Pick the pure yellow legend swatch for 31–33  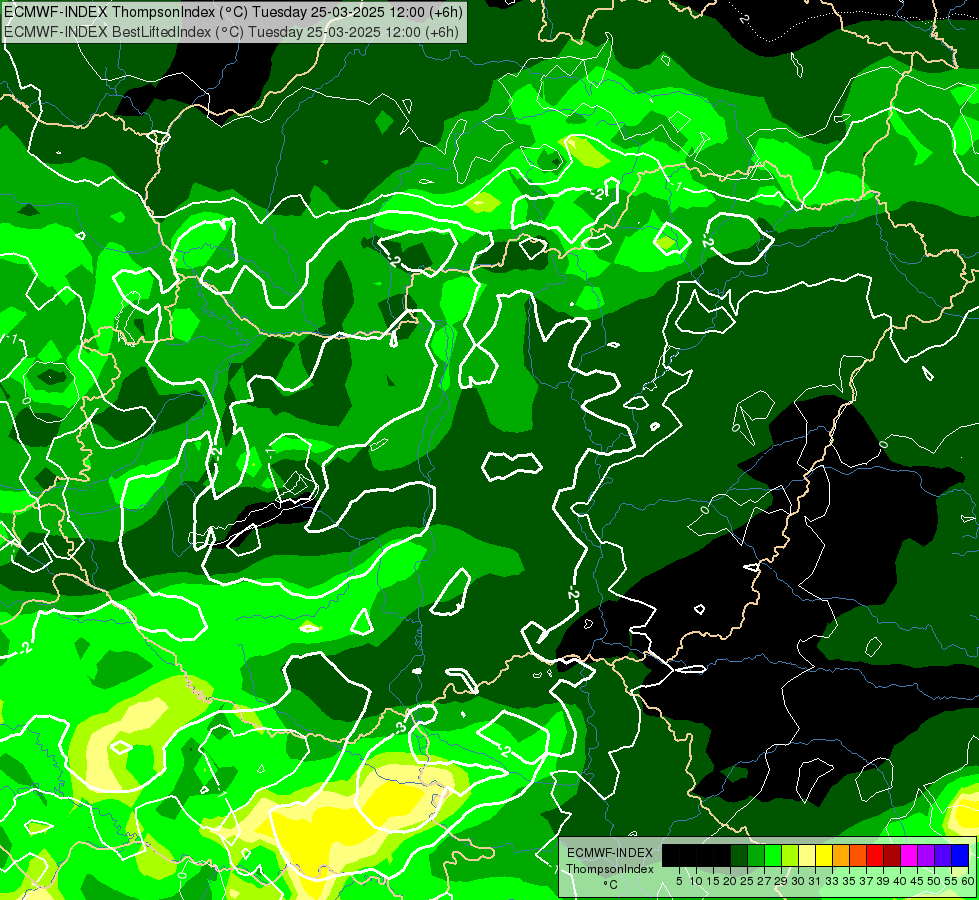point(824,855)
